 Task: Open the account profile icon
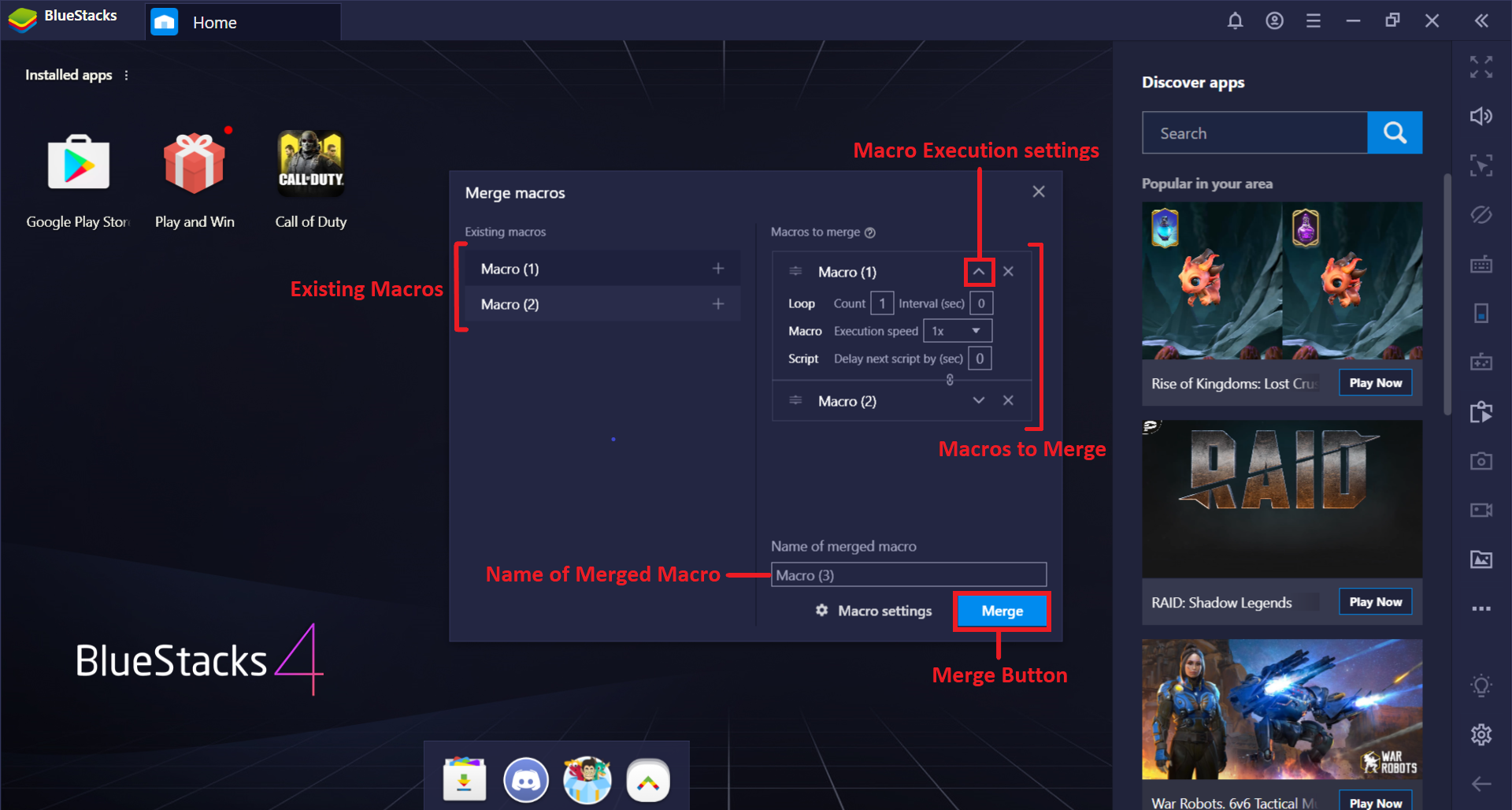[1274, 20]
